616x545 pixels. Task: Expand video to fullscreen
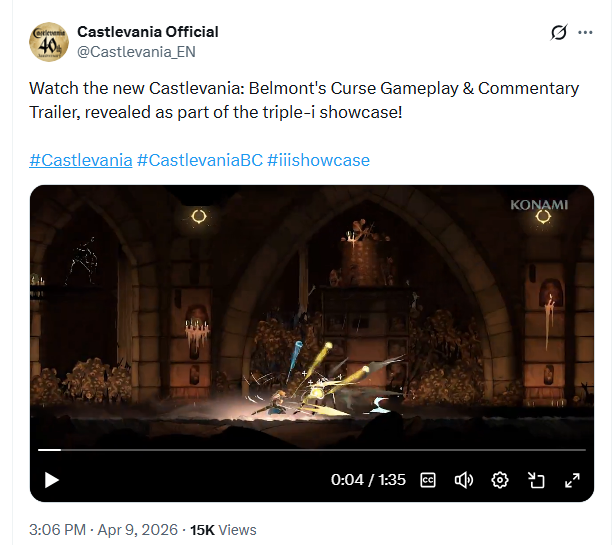(x=572, y=480)
